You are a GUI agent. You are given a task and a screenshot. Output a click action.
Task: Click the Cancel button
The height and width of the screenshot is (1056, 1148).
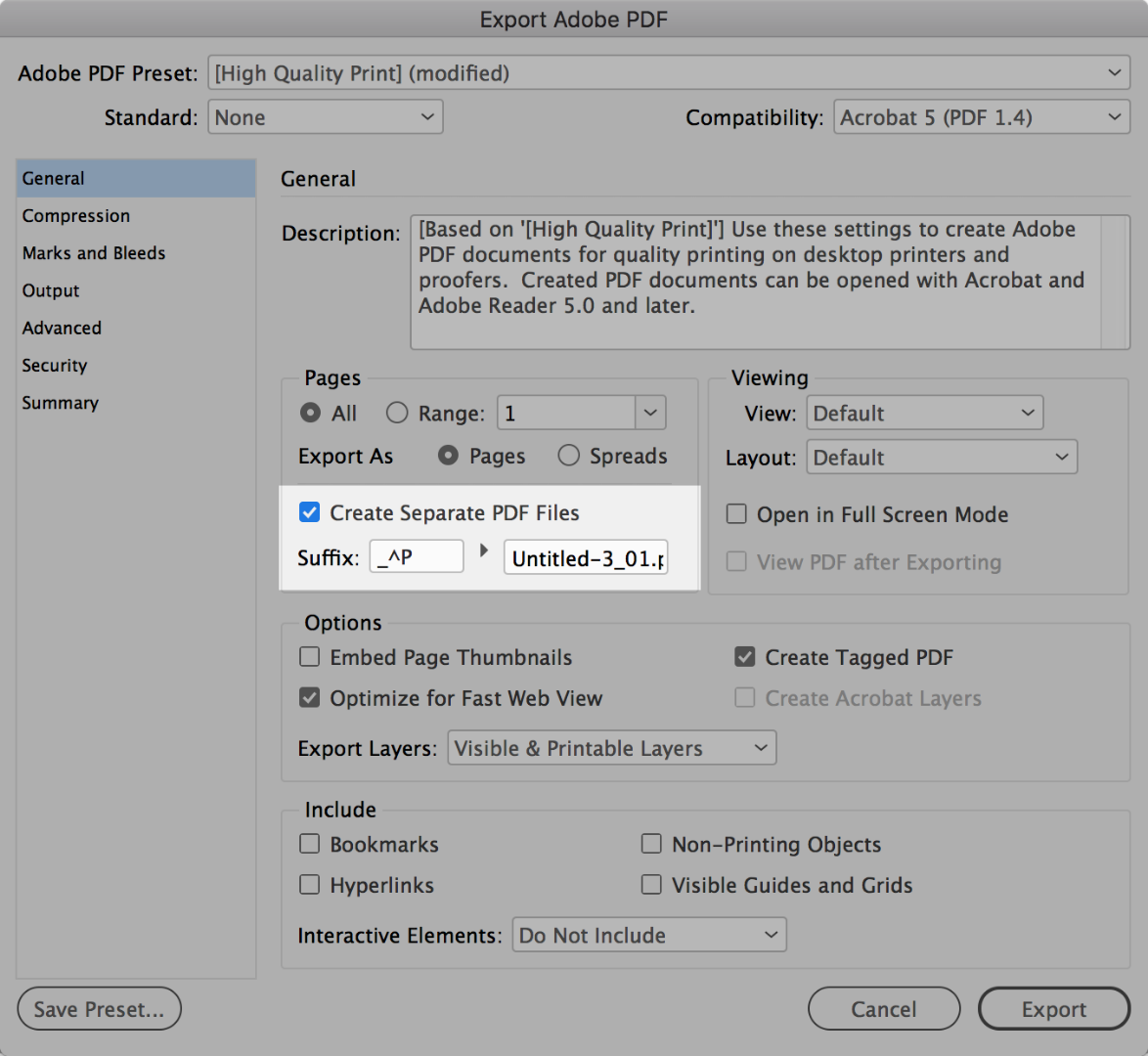(x=884, y=1008)
